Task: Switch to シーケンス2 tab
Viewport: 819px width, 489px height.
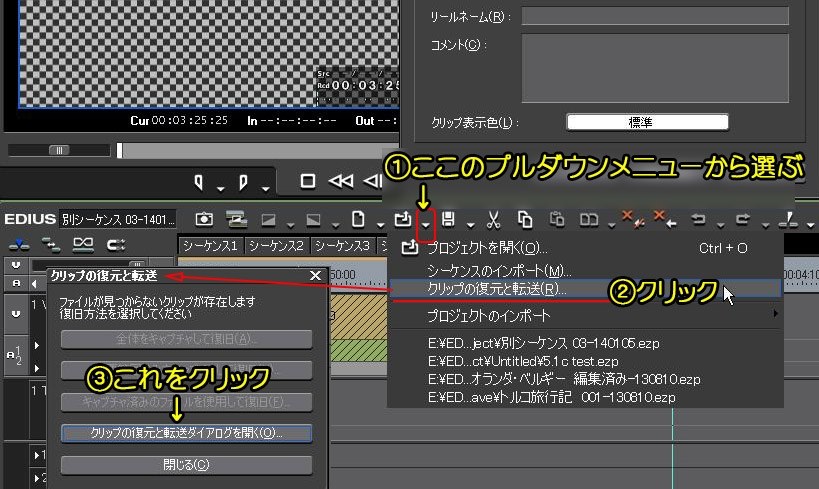Action: pos(276,246)
